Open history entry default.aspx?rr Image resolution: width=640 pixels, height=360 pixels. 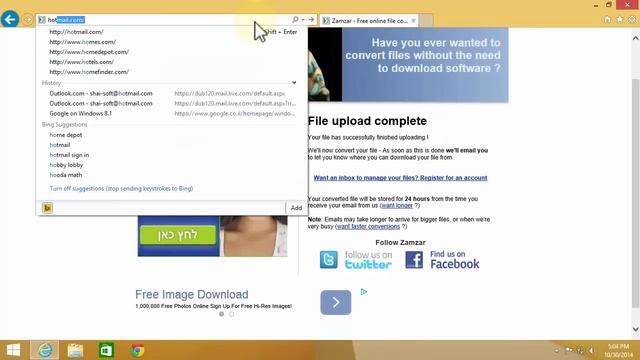coord(171,103)
